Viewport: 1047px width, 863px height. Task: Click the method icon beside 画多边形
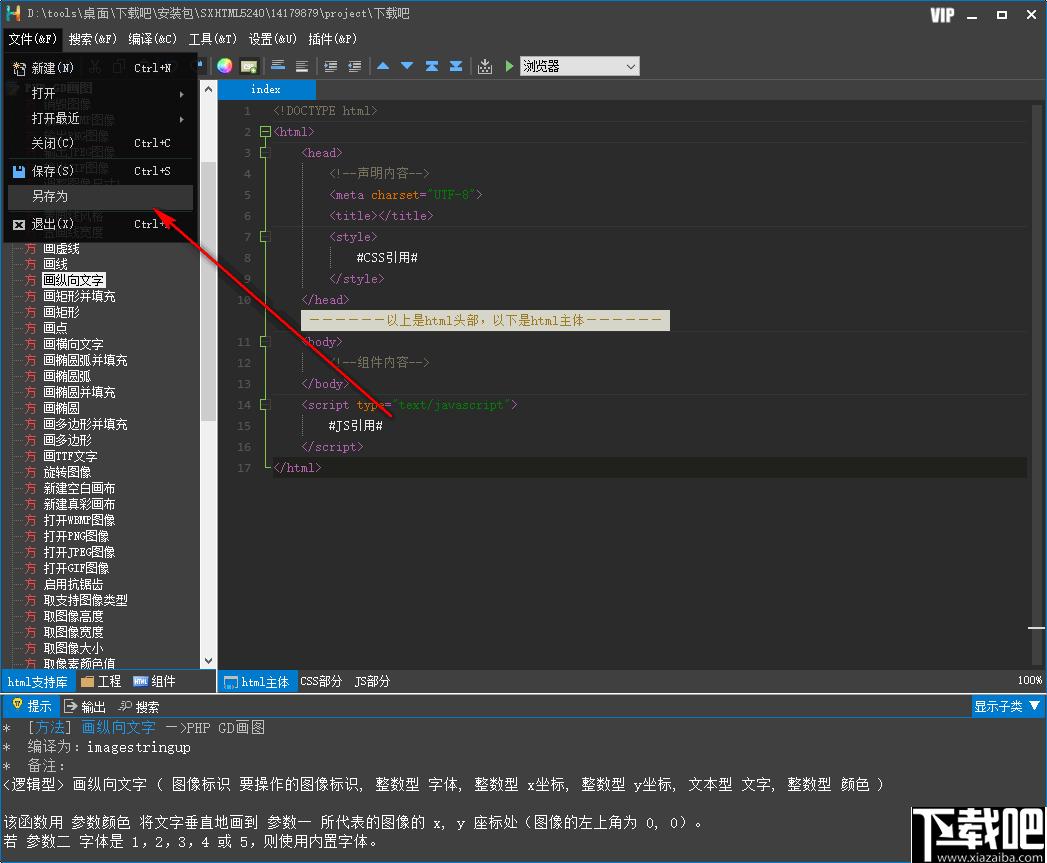tap(31, 440)
